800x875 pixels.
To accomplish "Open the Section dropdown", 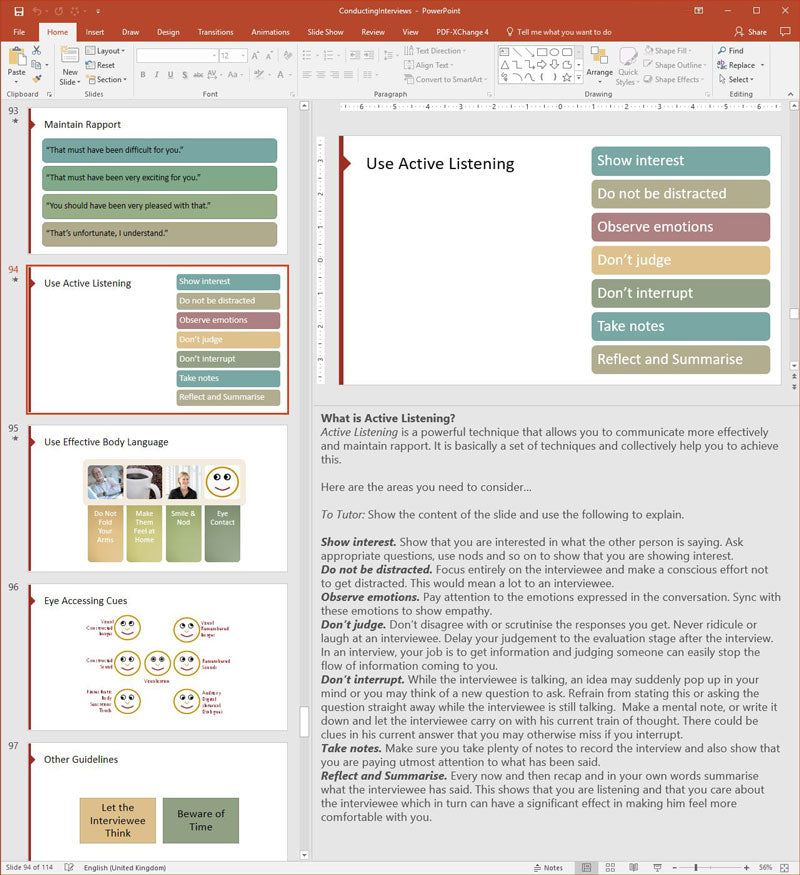I will [107, 79].
